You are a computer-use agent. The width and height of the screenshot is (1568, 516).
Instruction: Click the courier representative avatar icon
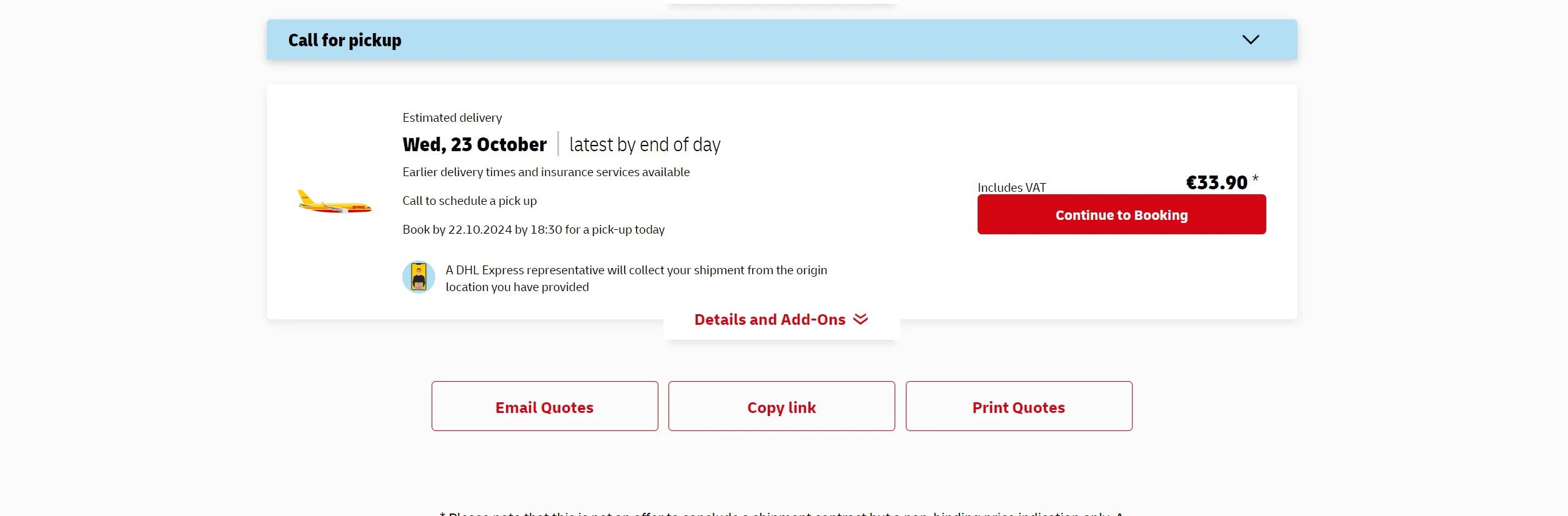(419, 277)
